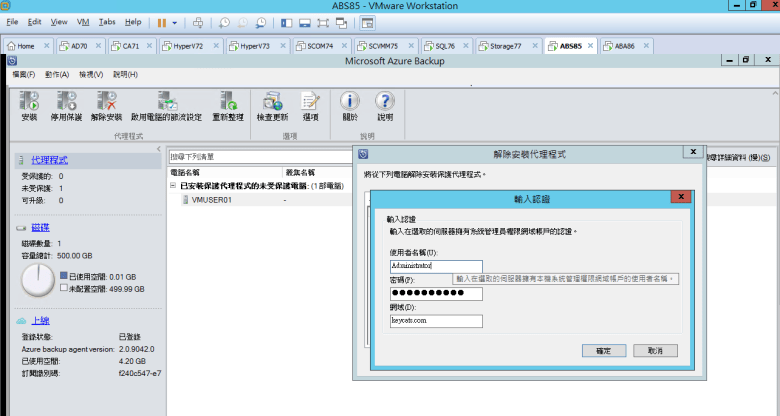Click the 解除安裝 (Uninstall) ribbon icon

(x=106, y=101)
